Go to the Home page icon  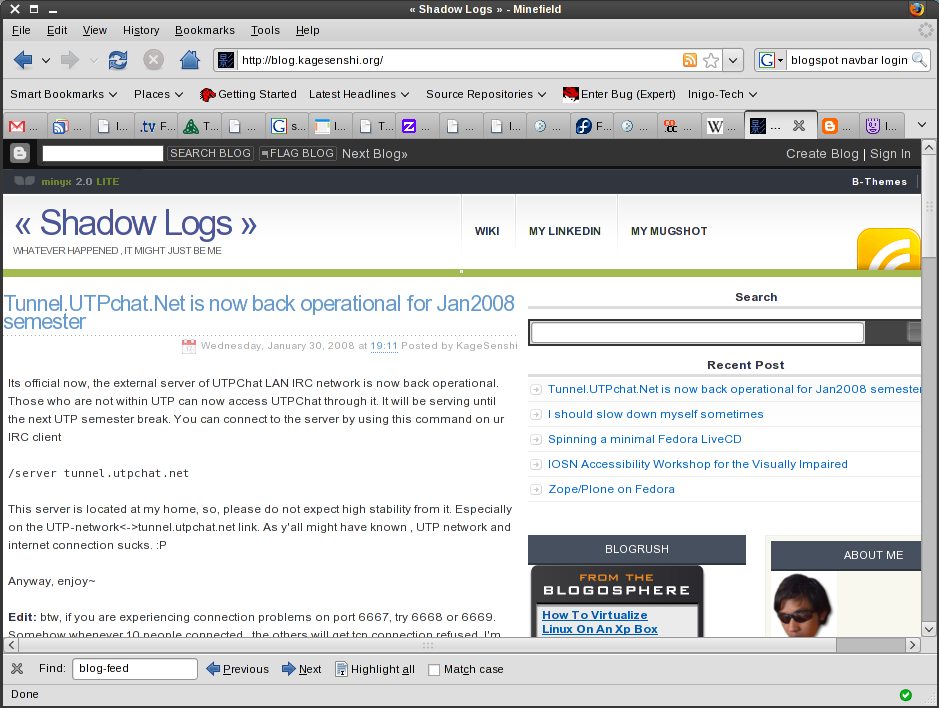tap(190, 60)
